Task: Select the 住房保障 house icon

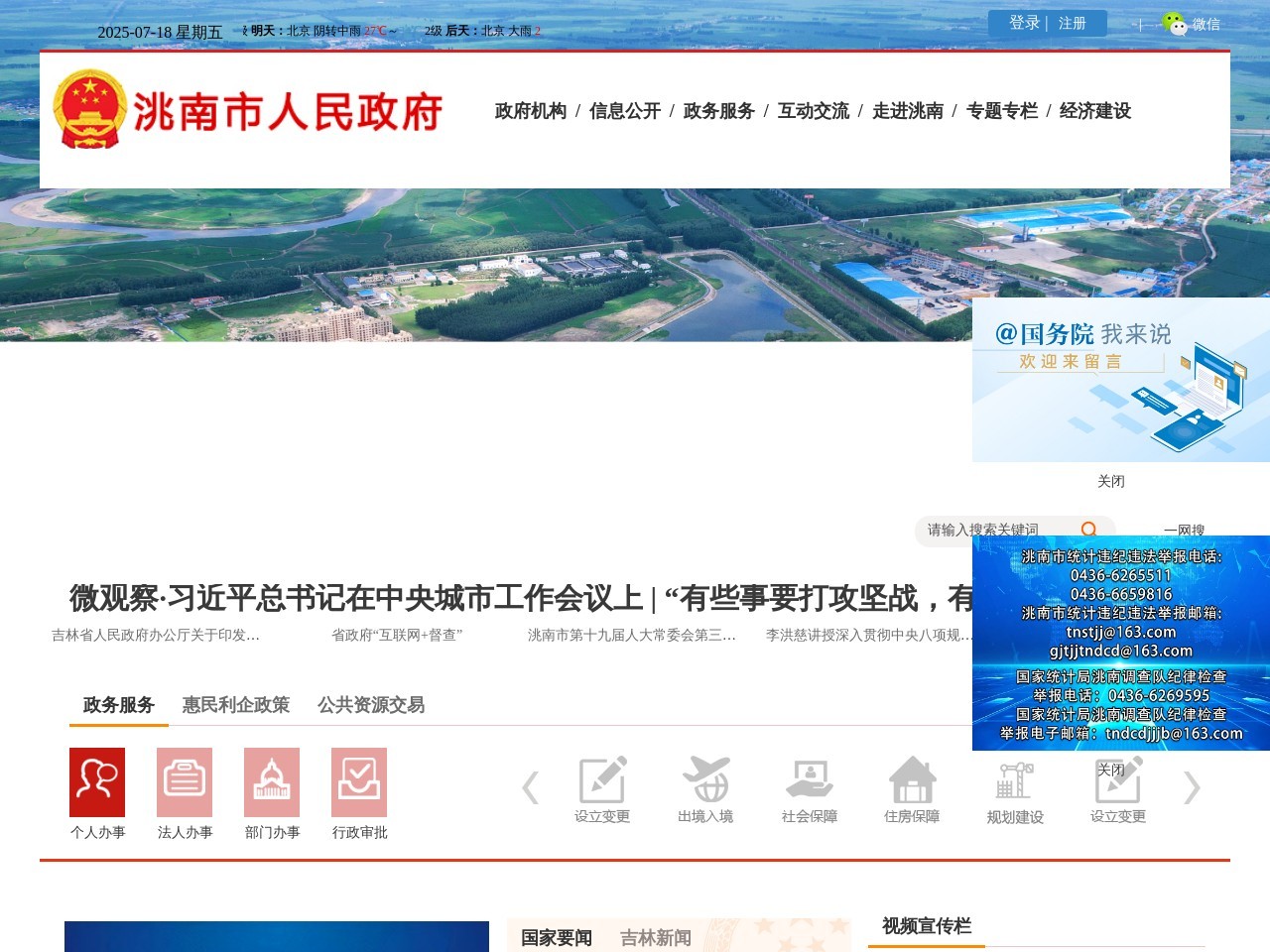Action: [912, 790]
